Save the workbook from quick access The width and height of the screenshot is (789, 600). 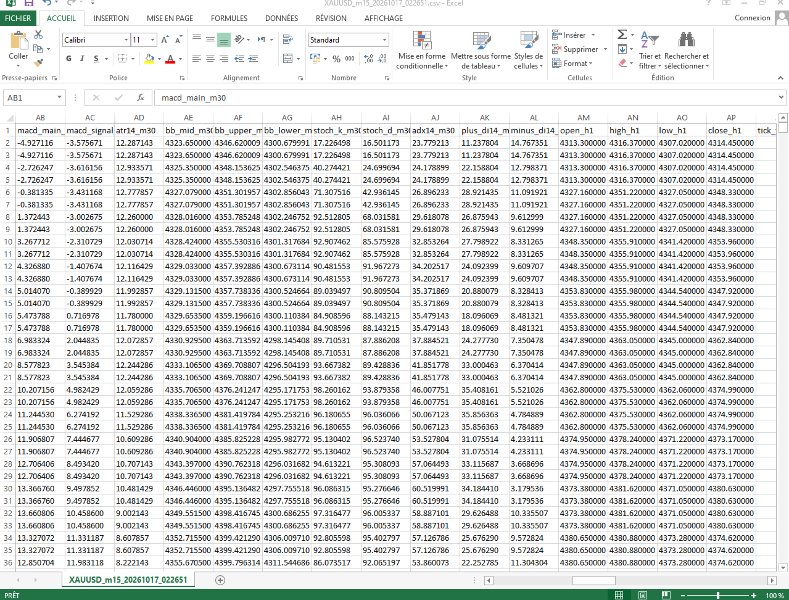click(x=29, y=3)
